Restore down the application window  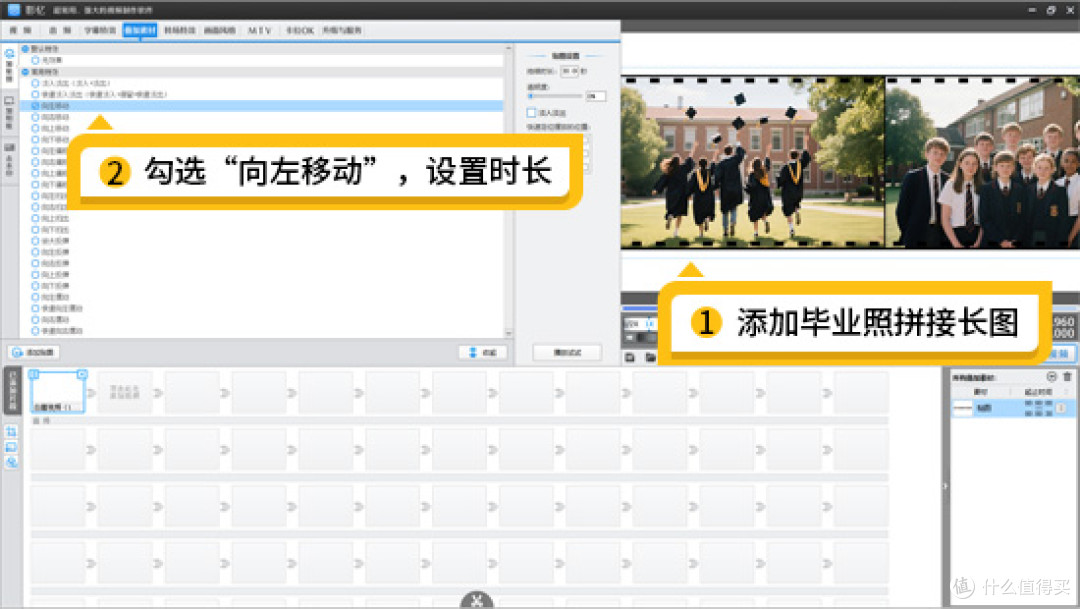click(x=1051, y=10)
